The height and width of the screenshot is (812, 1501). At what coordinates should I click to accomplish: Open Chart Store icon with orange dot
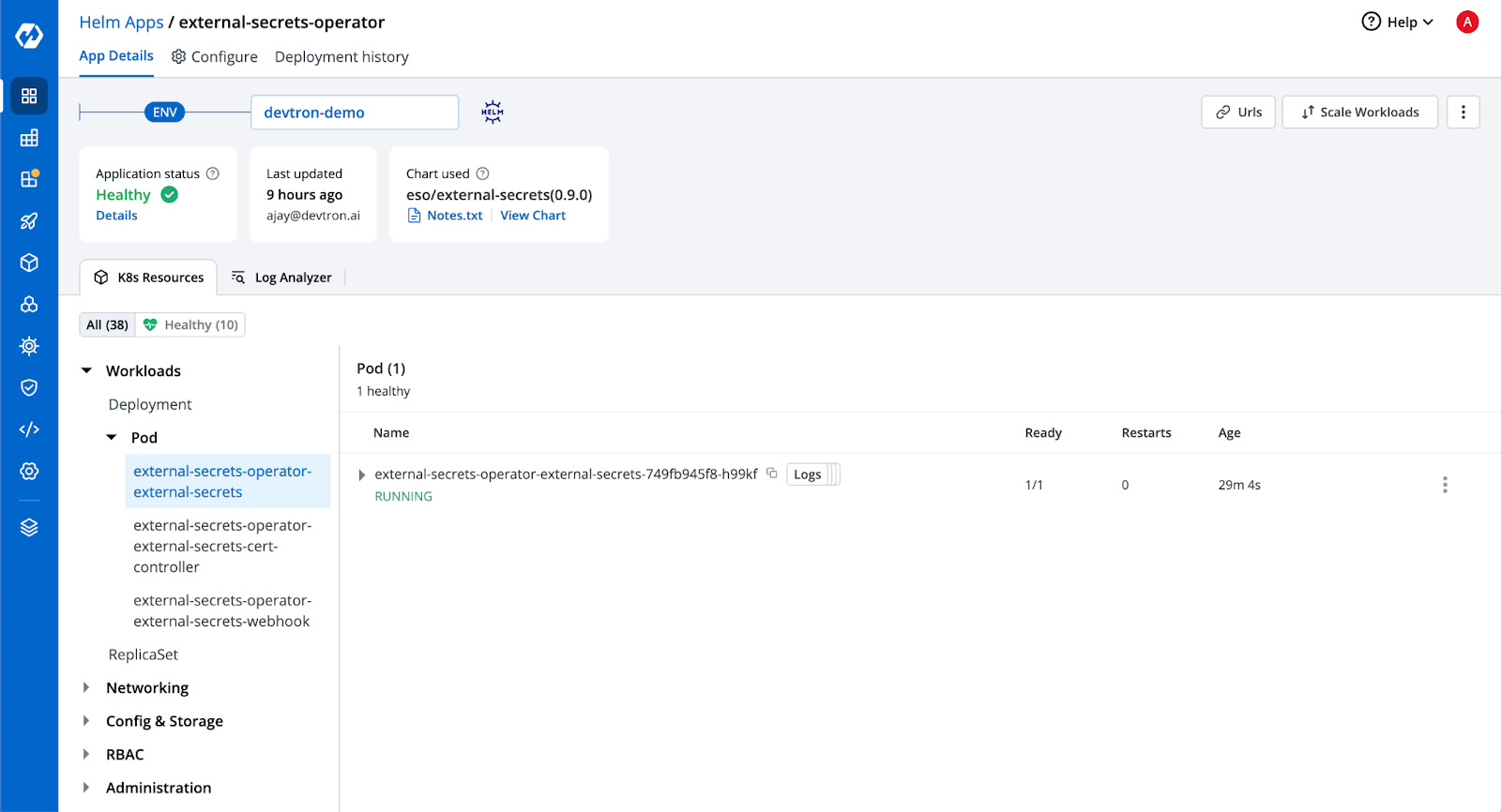coord(29,179)
